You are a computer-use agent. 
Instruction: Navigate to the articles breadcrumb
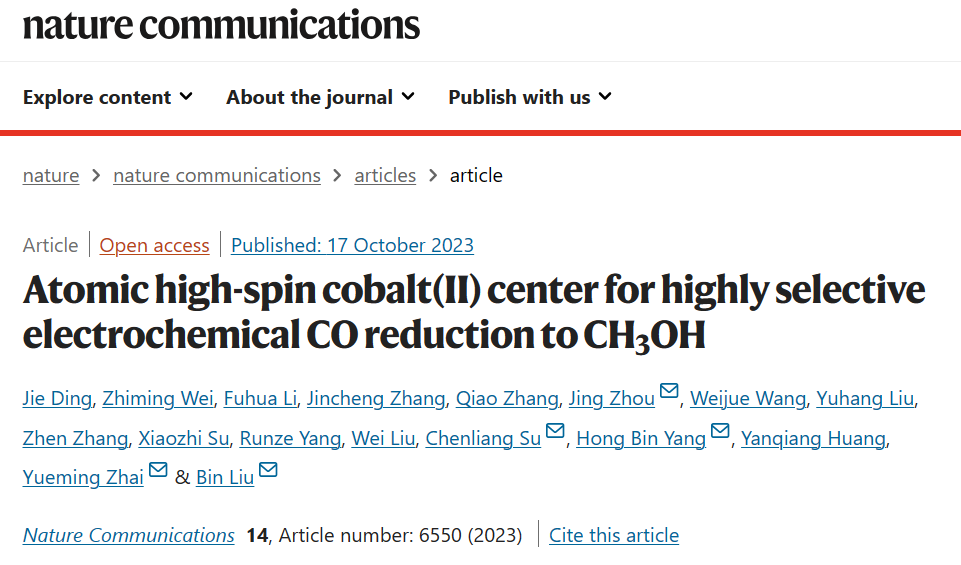(385, 175)
